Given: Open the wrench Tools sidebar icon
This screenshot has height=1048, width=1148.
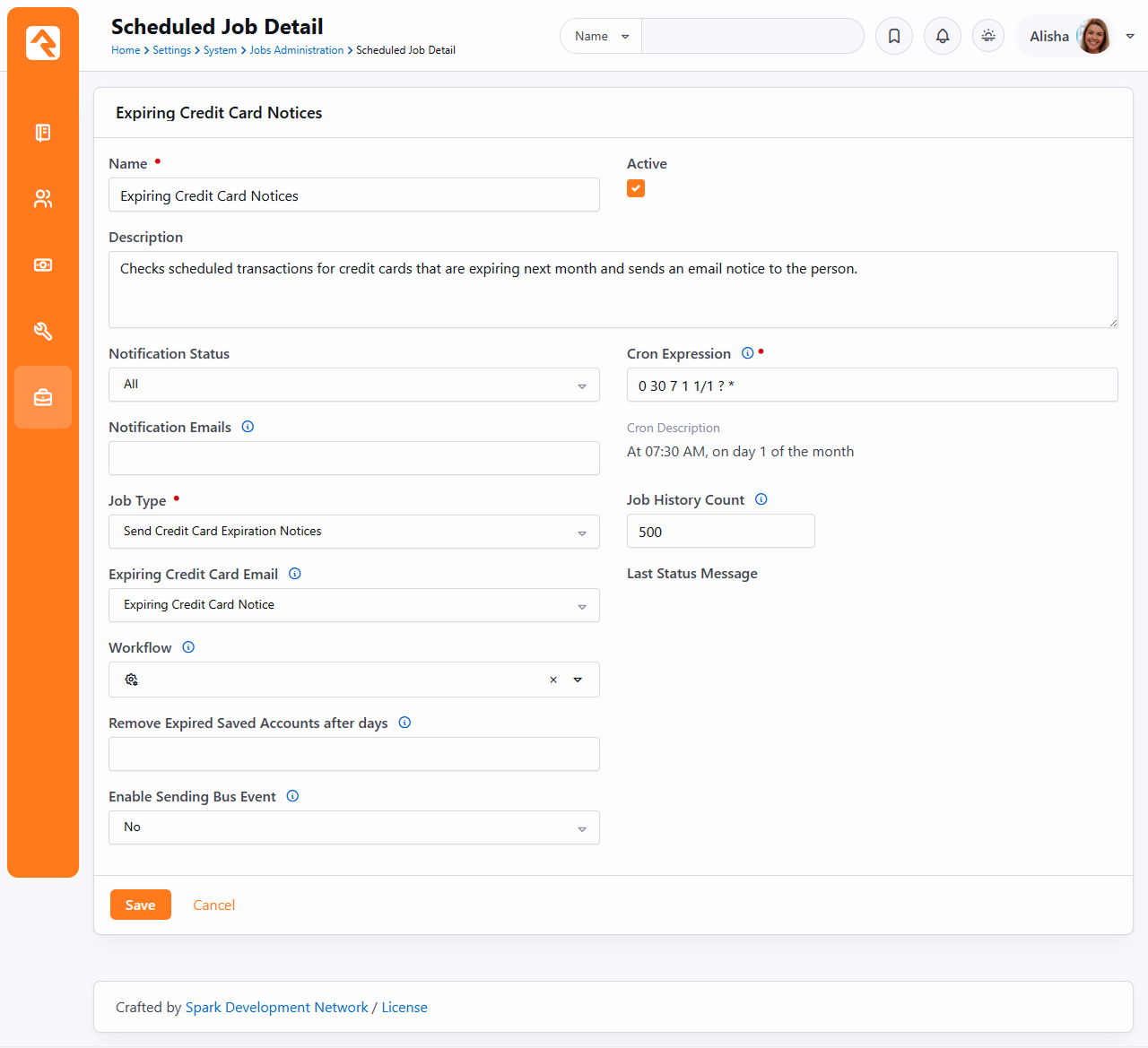Looking at the screenshot, I should (43, 331).
